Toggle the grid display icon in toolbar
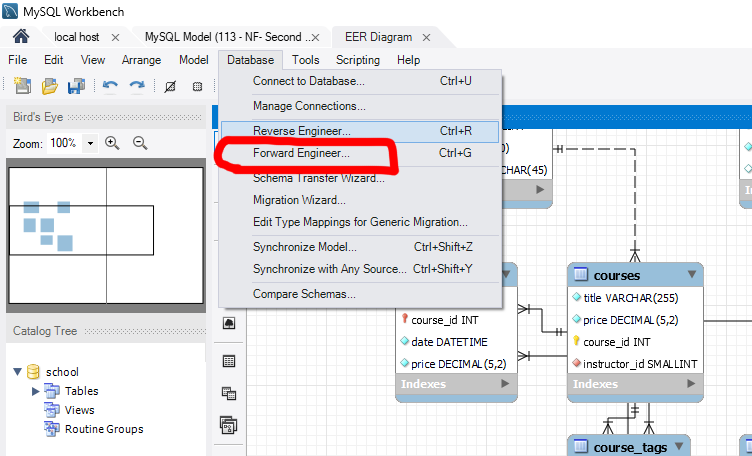Screen dimensions: 752x456 click(170, 86)
